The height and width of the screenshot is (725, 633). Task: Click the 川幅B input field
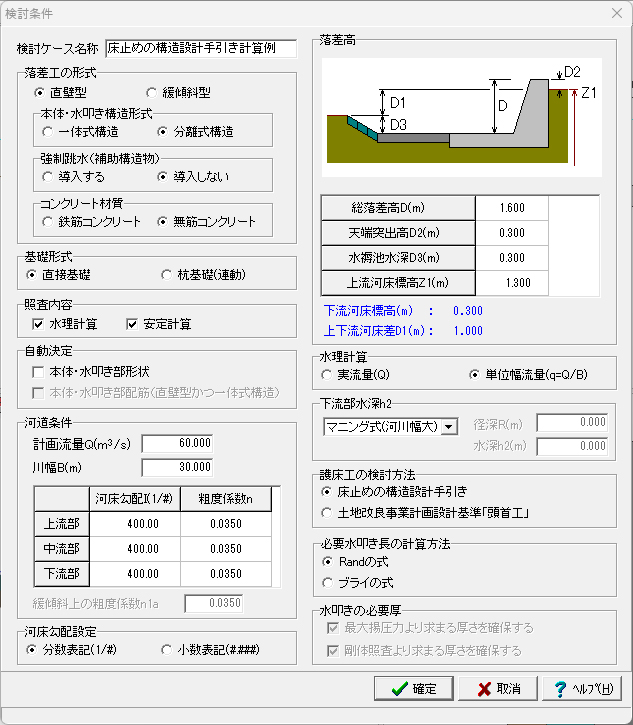178,466
